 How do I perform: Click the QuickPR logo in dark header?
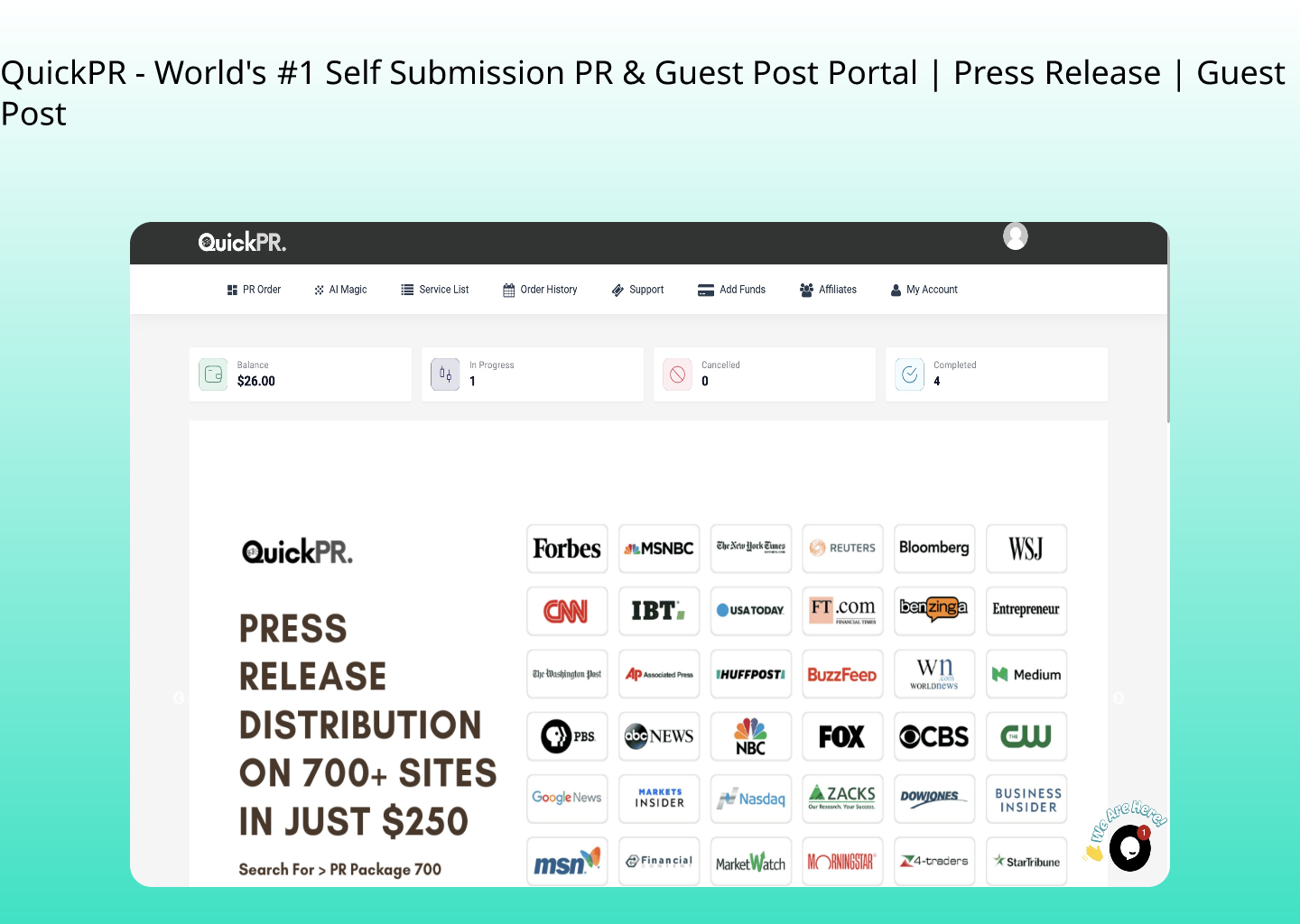coord(242,242)
